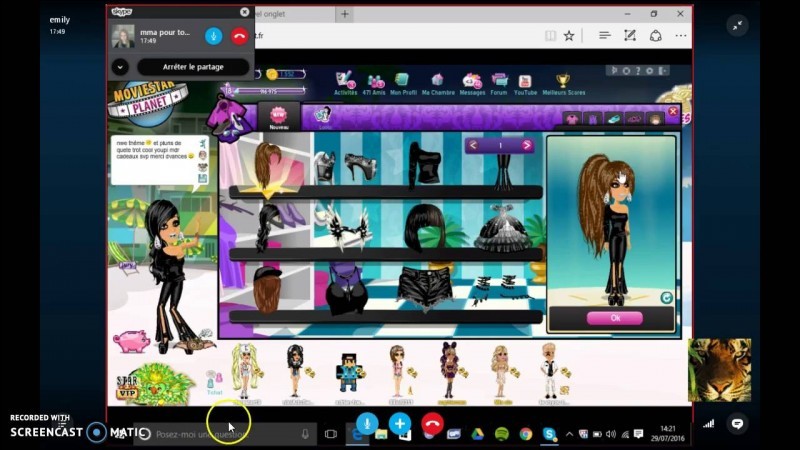The image size is (800, 450).
Task: Select the black bob hair item
Action: pyautogui.click(x=424, y=228)
